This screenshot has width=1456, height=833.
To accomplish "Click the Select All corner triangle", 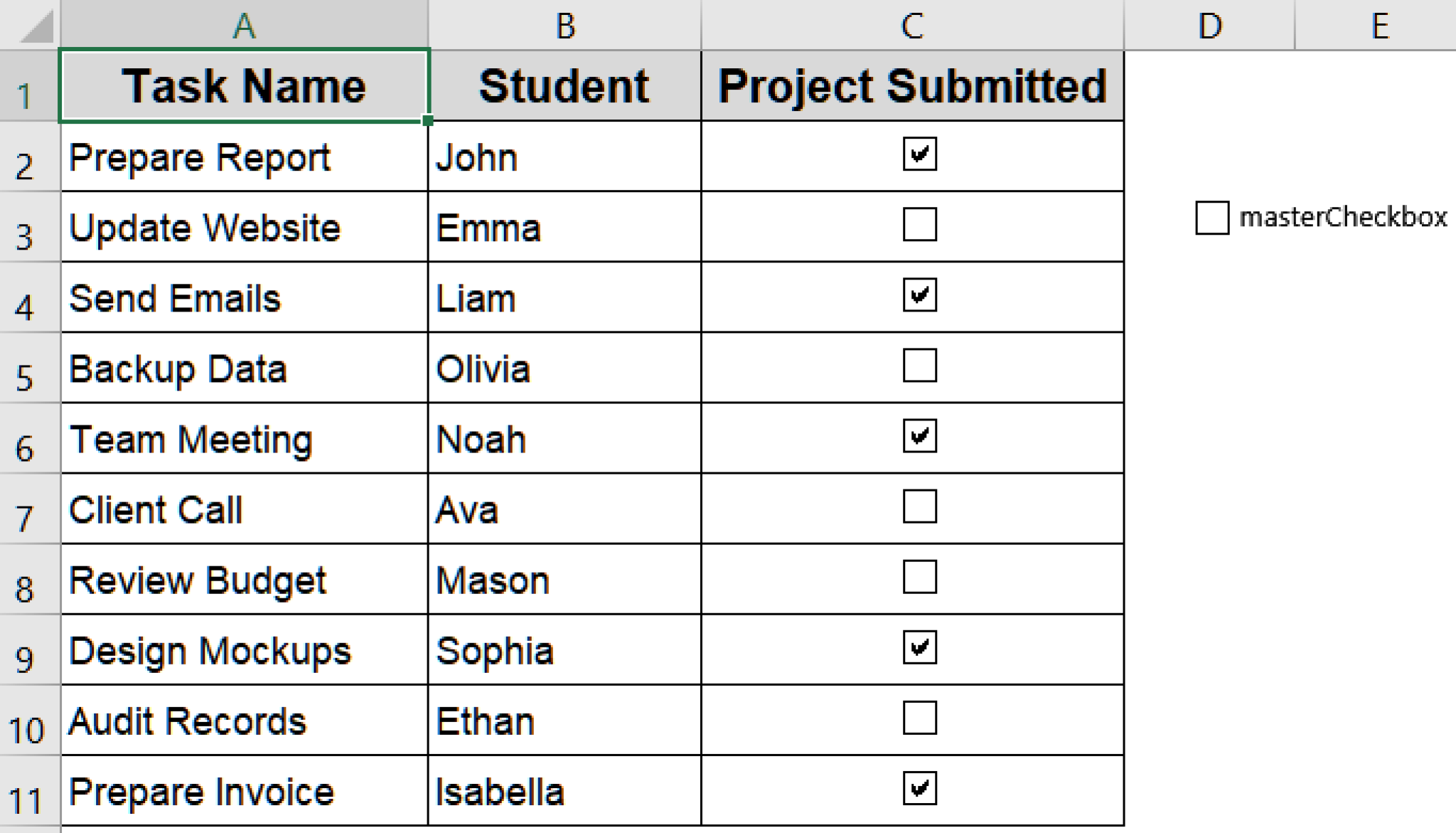I will coord(36,27).
